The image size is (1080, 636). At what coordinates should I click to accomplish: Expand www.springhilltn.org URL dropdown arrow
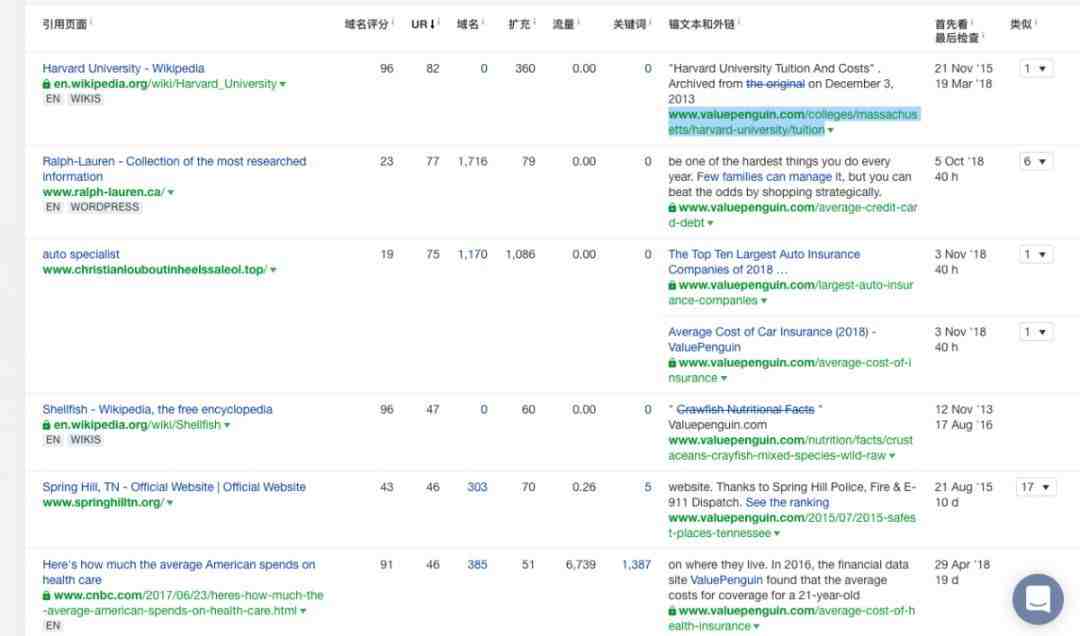tap(170, 503)
